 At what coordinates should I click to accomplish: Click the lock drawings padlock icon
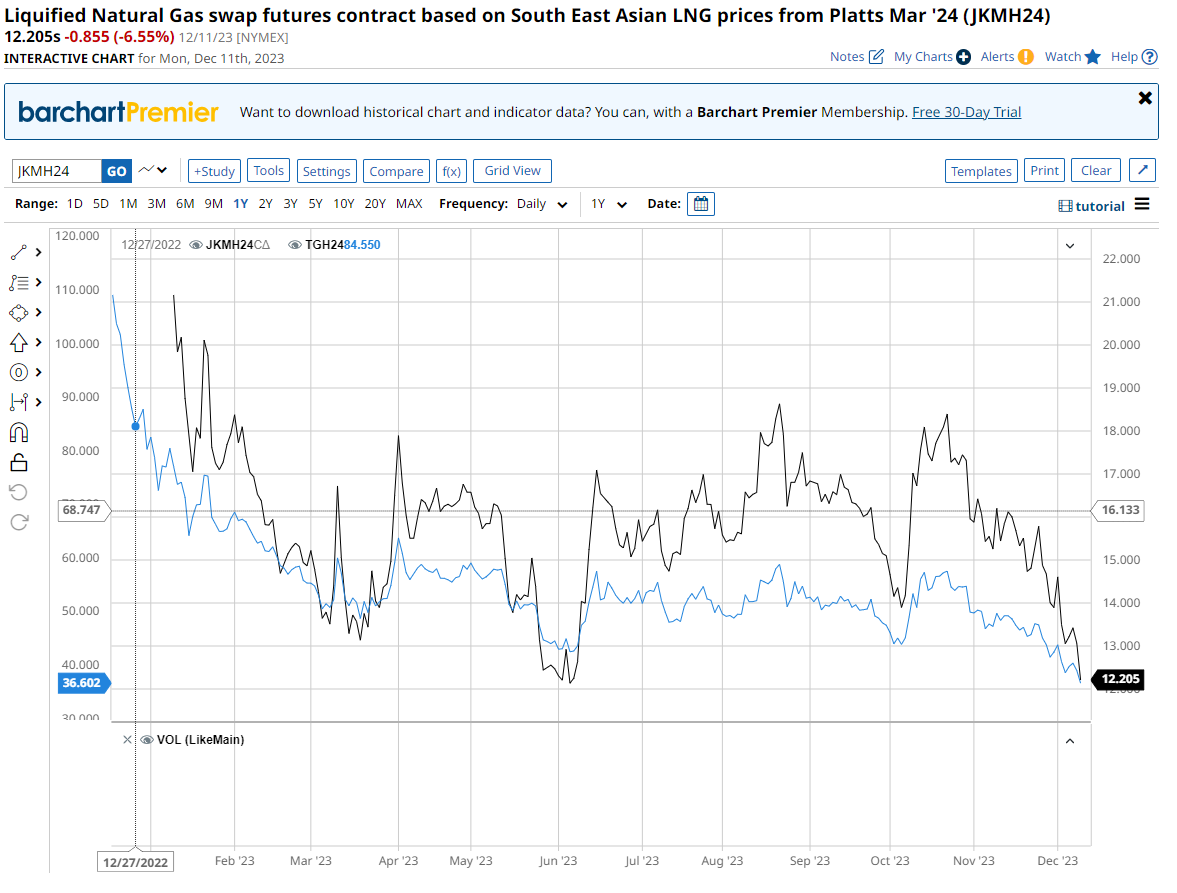coord(19,462)
